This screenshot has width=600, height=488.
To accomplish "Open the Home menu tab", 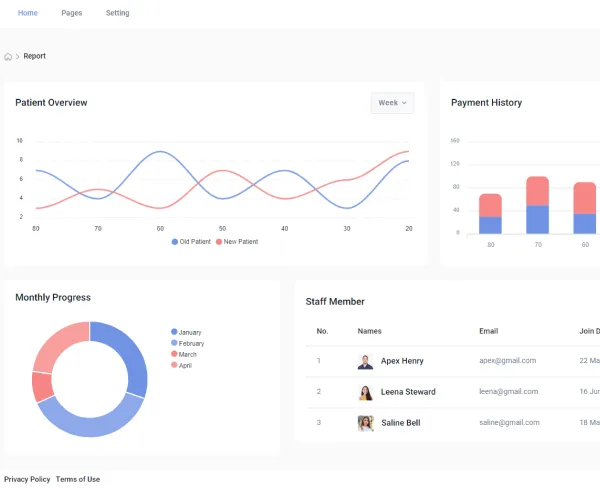I will click(x=28, y=13).
